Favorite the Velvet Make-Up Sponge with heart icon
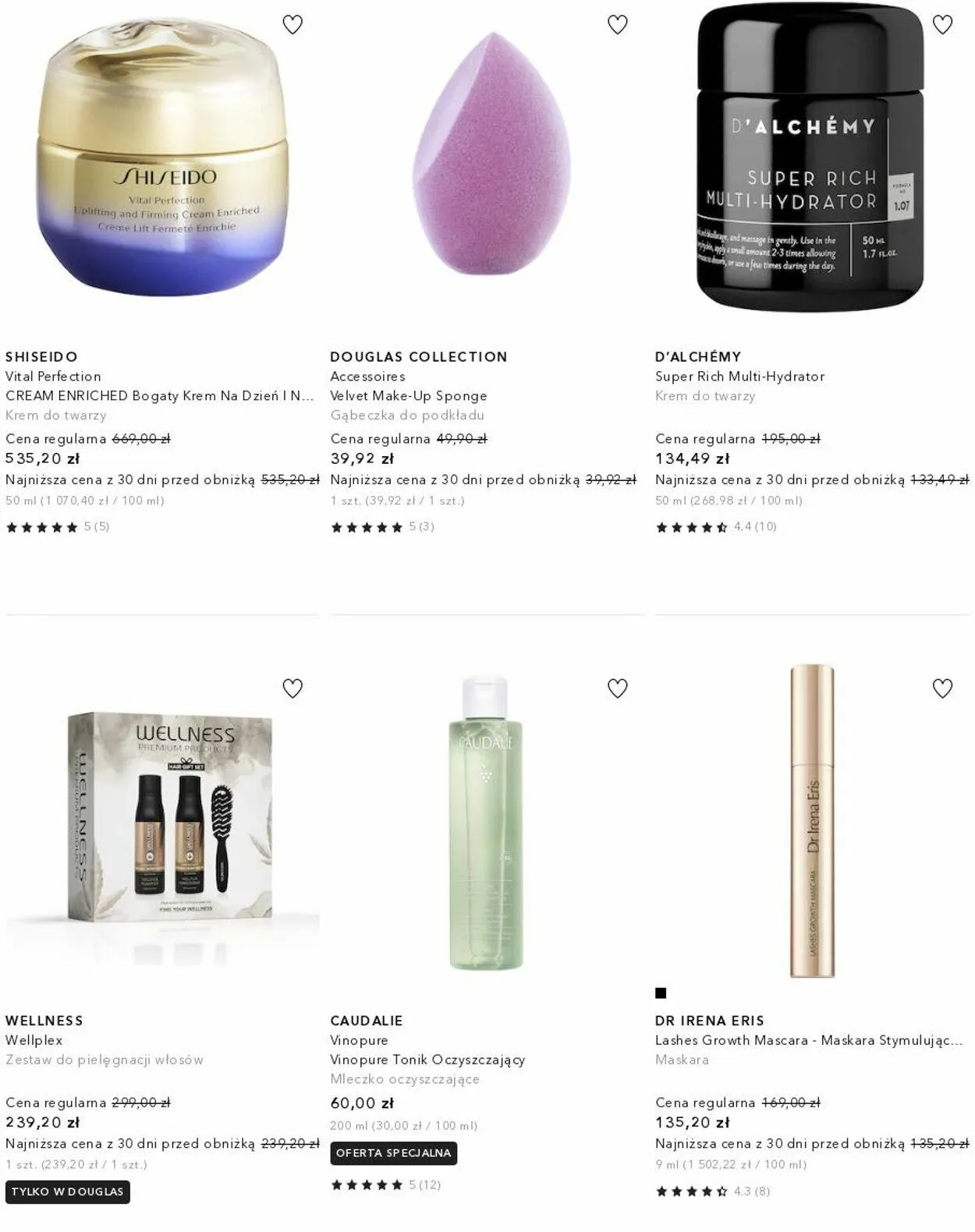Screen dimensions: 975x1232 click(618, 25)
